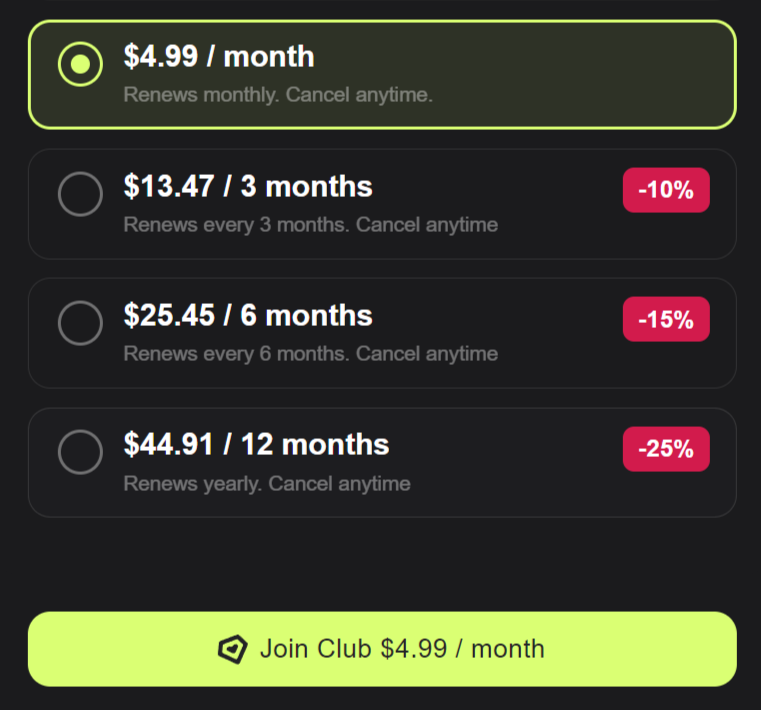The height and width of the screenshot is (710, 761).
Task: Select the 3 months plan card
Action: pyautogui.click(x=382, y=204)
